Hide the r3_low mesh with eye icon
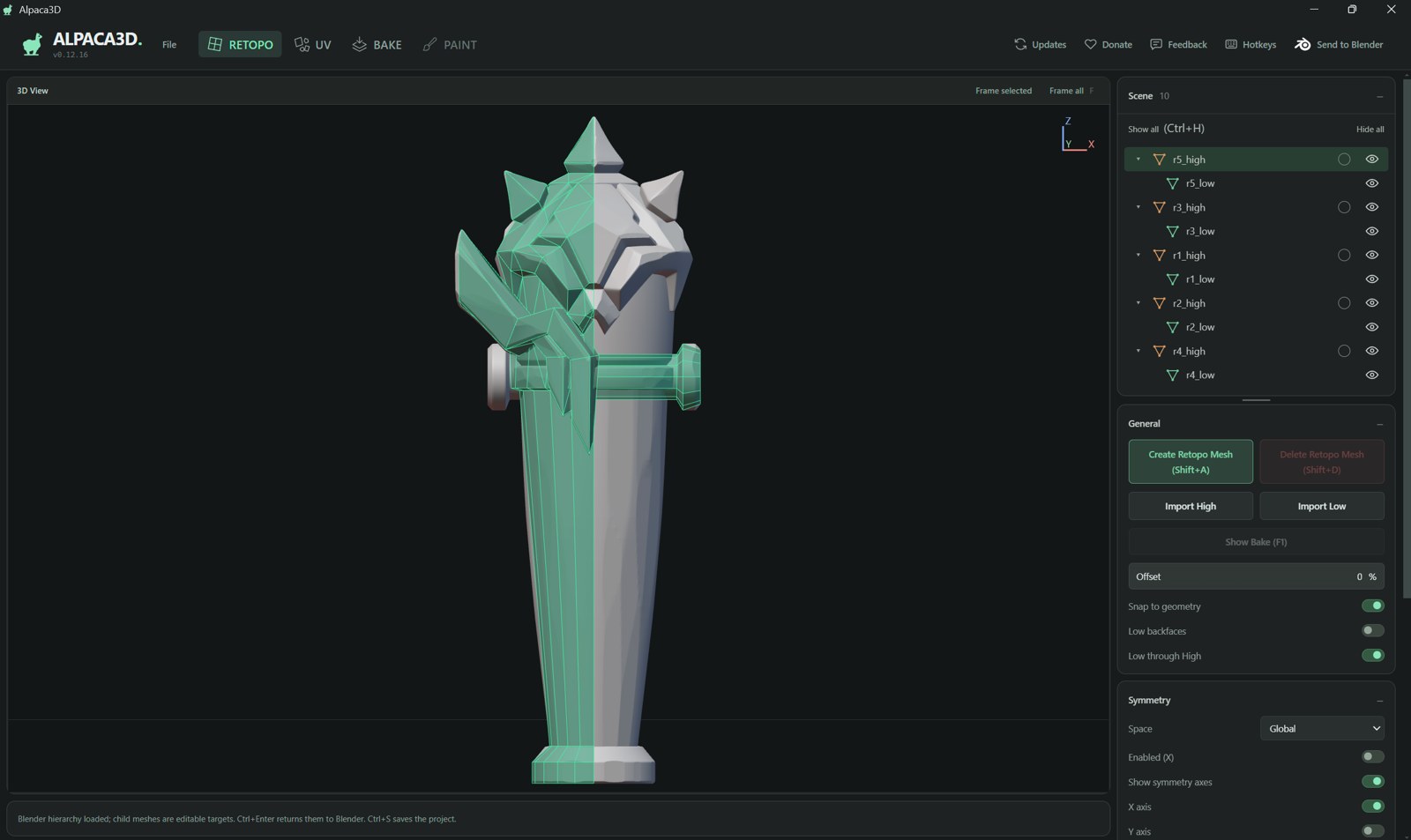 tap(1371, 231)
